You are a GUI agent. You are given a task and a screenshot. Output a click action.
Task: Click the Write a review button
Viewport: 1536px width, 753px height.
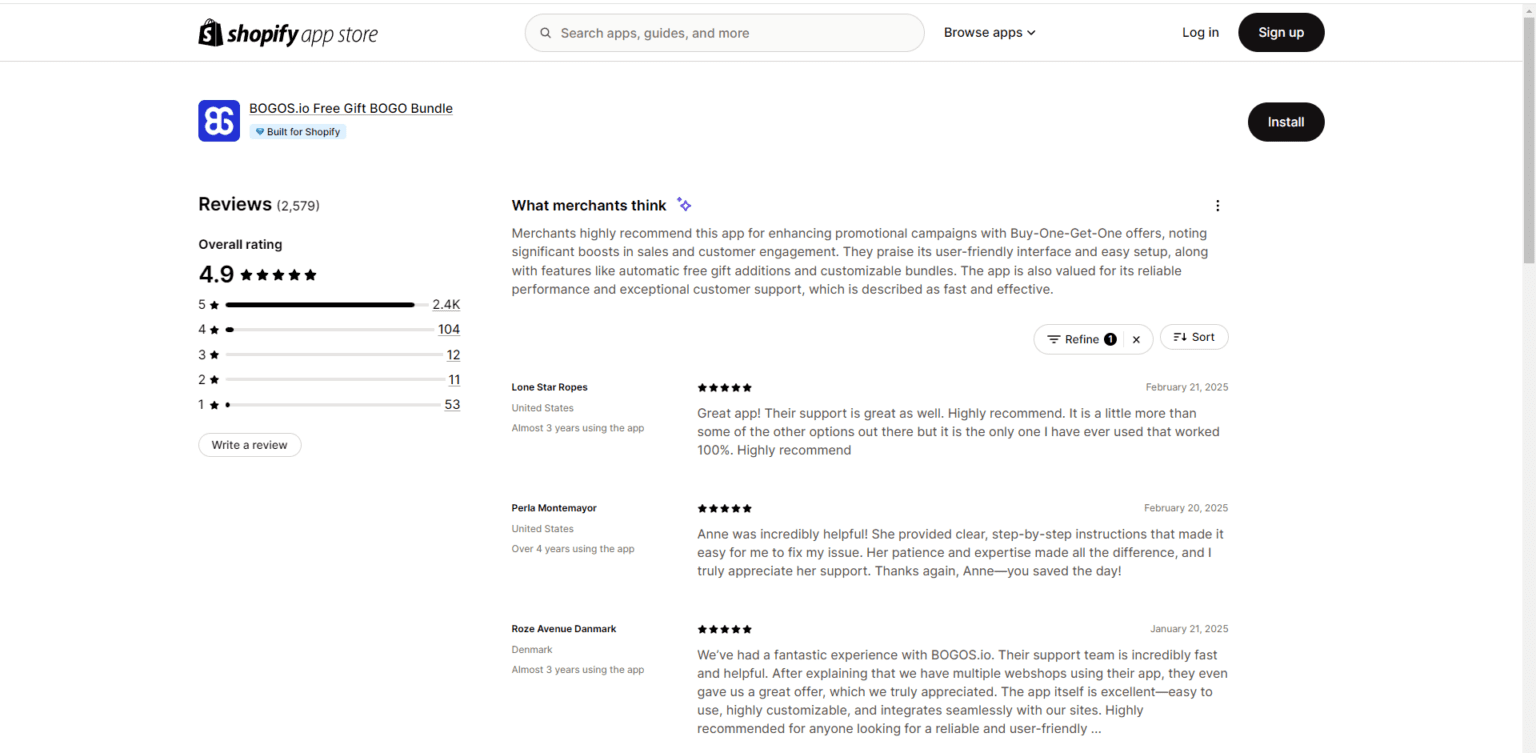pyautogui.click(x=249, y=444)
